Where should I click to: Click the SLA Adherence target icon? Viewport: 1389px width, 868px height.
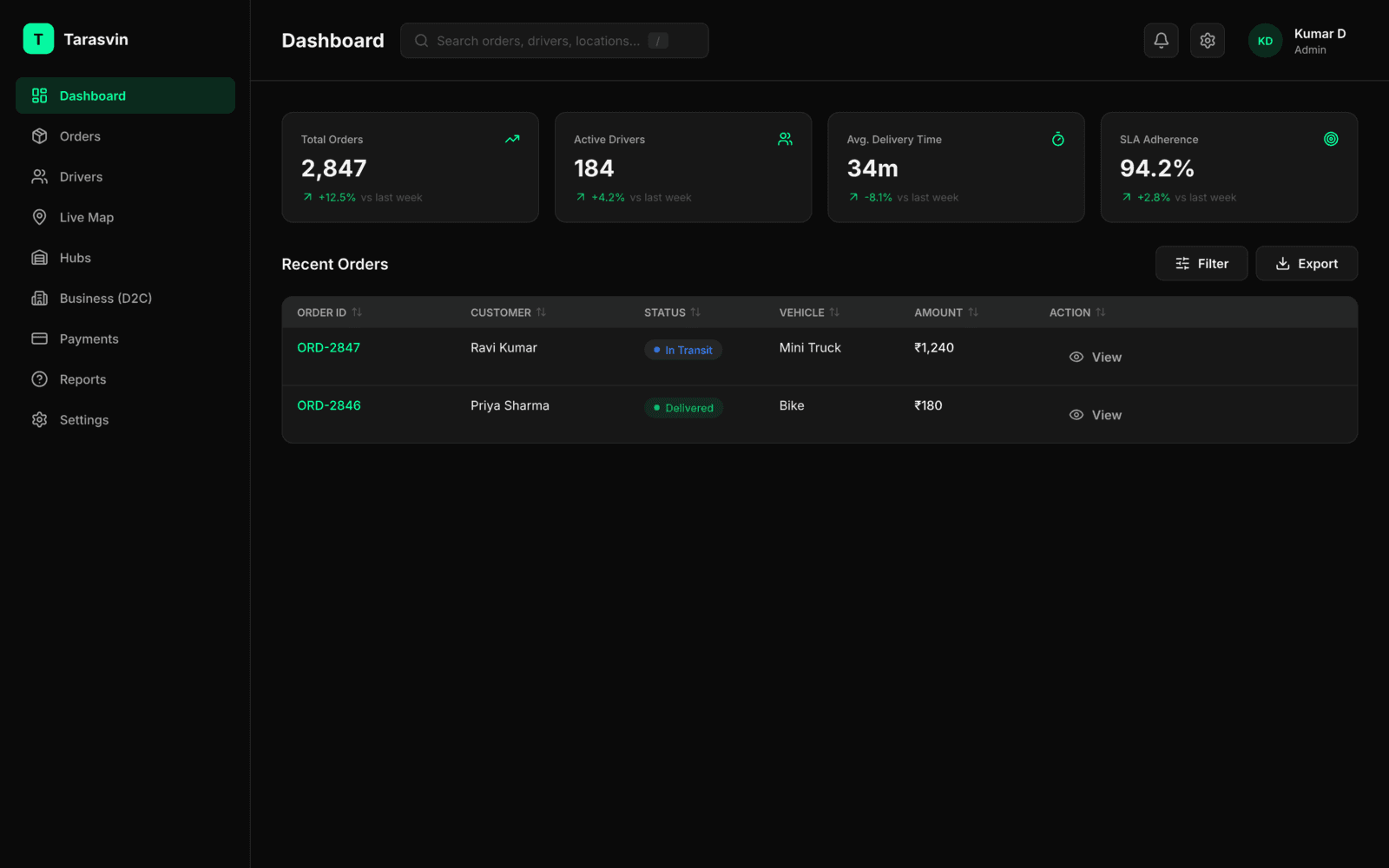click(1331, 139)
